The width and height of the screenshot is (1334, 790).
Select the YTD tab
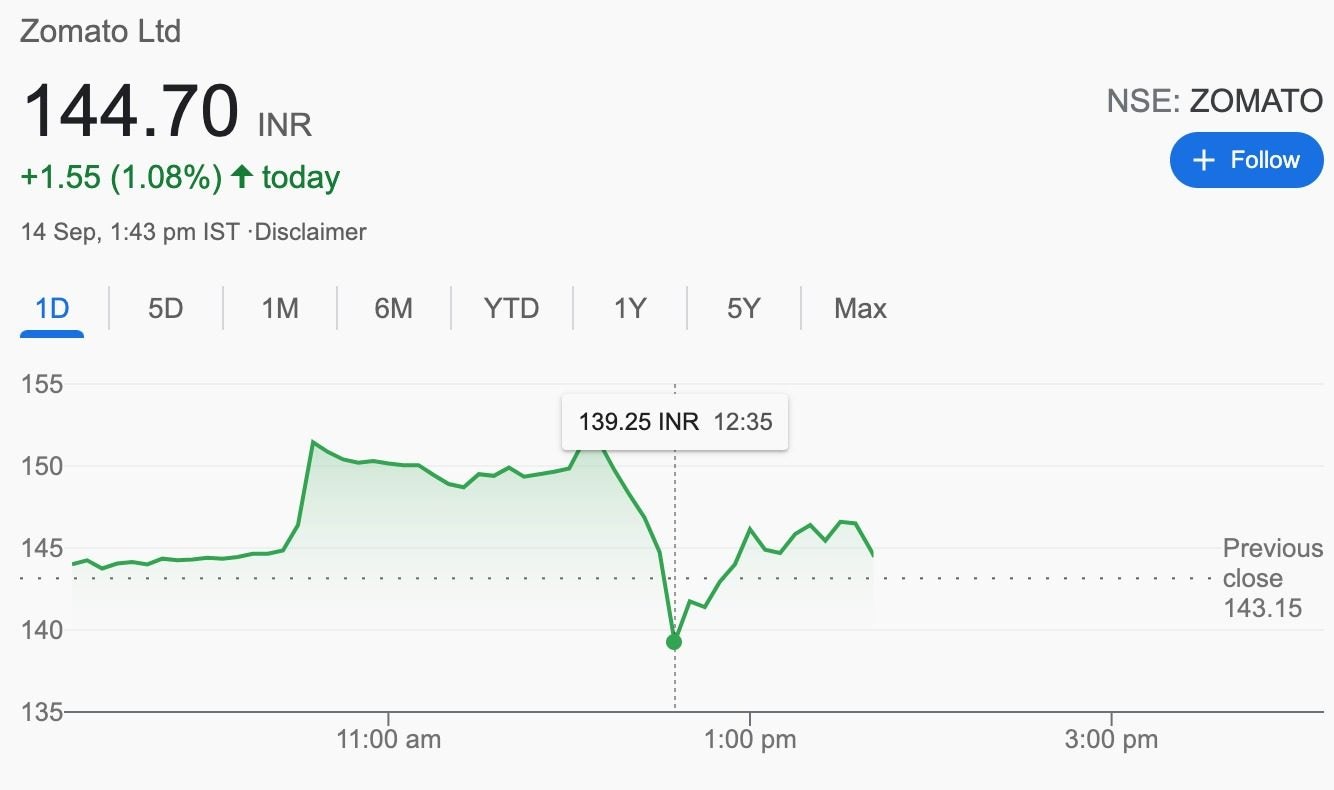(x=512, y=308)
